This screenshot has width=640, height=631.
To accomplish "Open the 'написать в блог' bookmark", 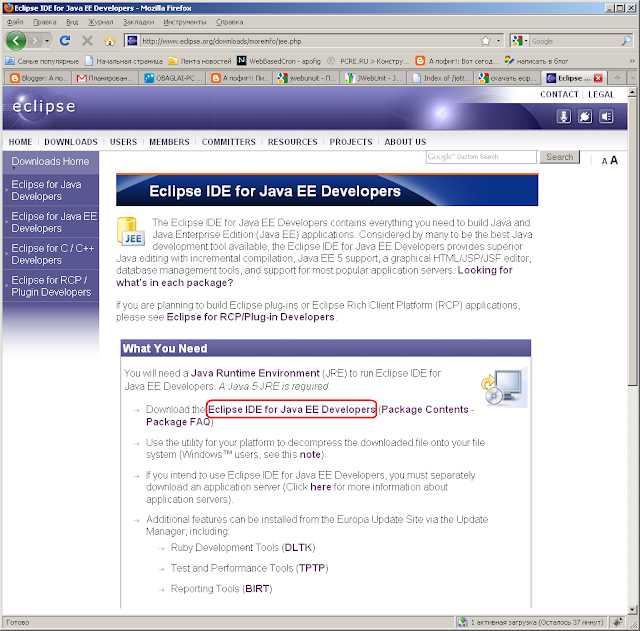I will coord(536,61).
